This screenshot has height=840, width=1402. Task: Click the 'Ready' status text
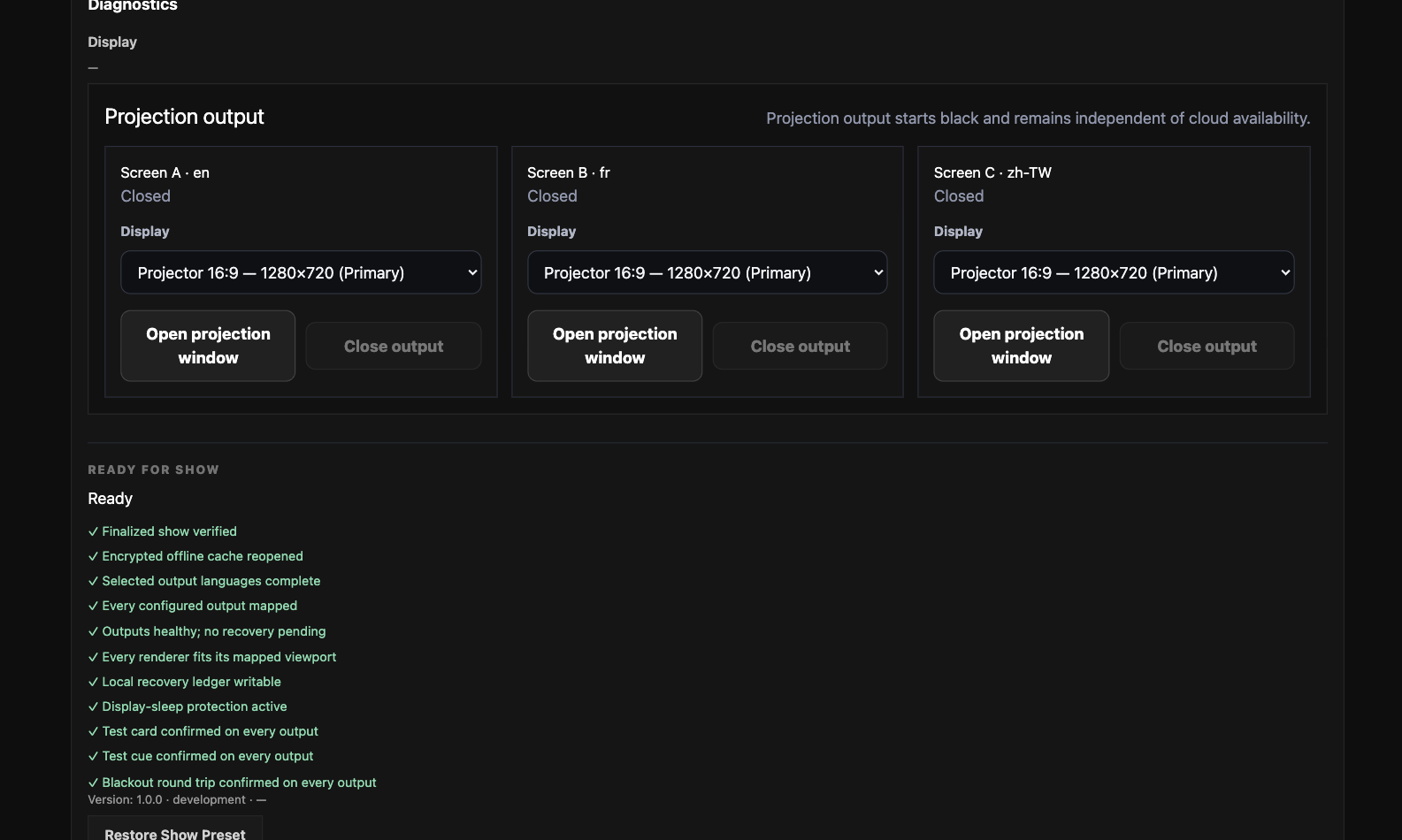(x=111, y=499)
